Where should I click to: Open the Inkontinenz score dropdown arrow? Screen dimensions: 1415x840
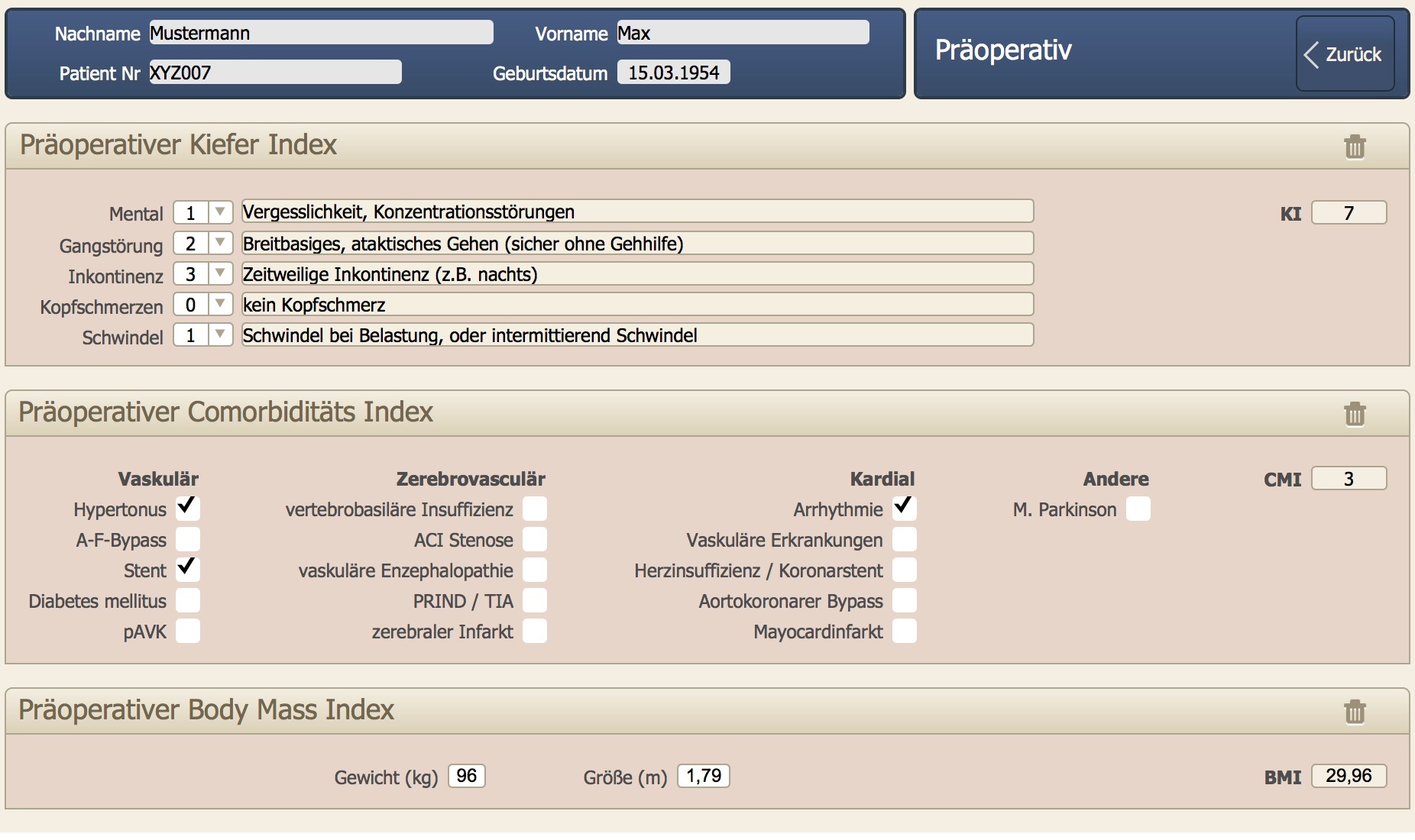coord(220,273)
